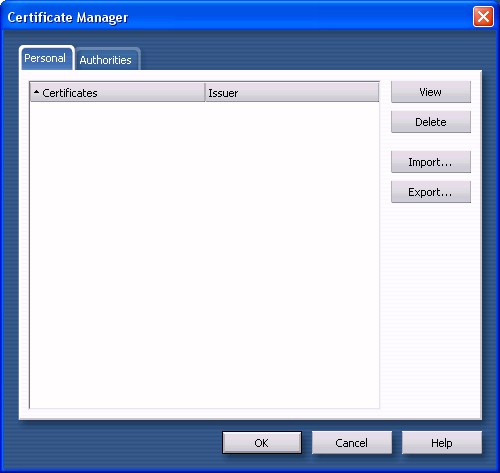Image resolution: width=500 pixels, height=473 pixels.
Task: Open Help for Certificate Manager
Action: [442, 443]
